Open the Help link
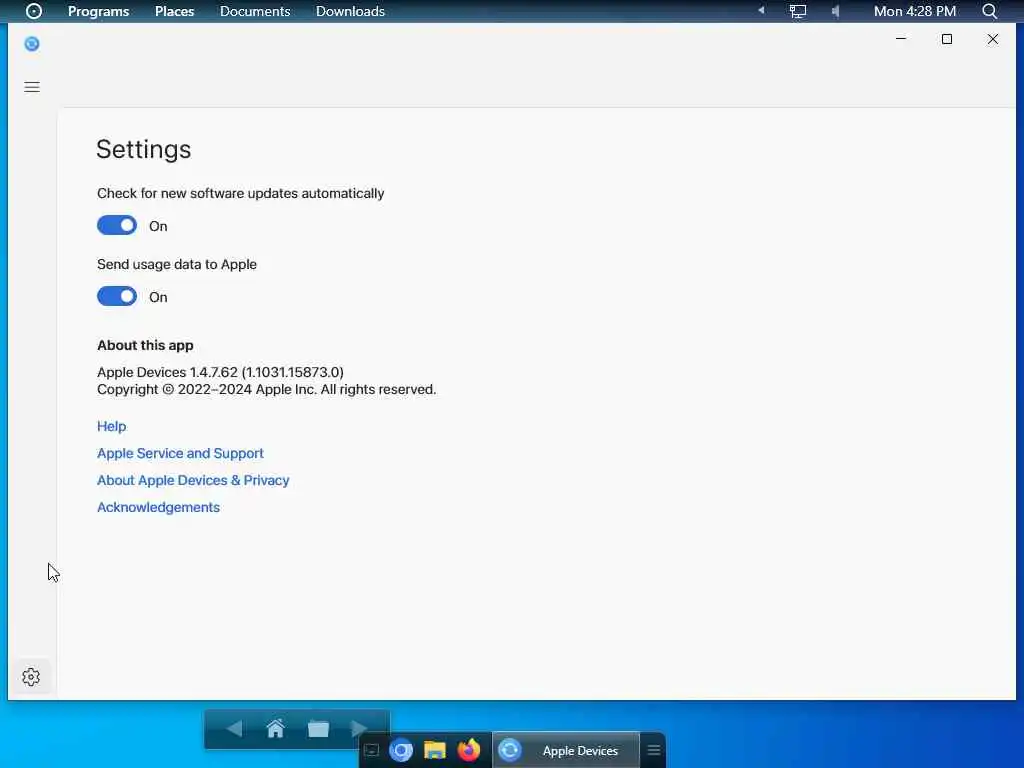Viewport: 1024px width, 768px height. [x=112, y=426]
